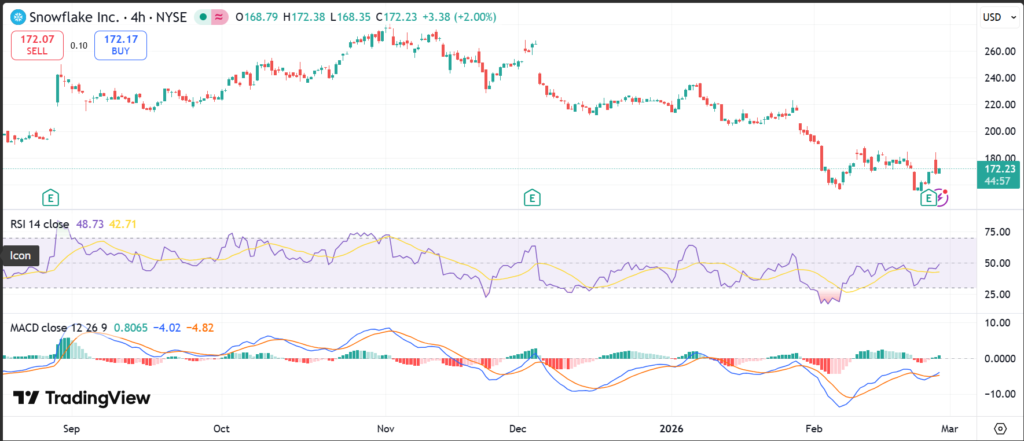Viewport: 1024px width, 441px height.
Task: Click the earnings 'E' marker near December
Action: [x=532, y=198]
